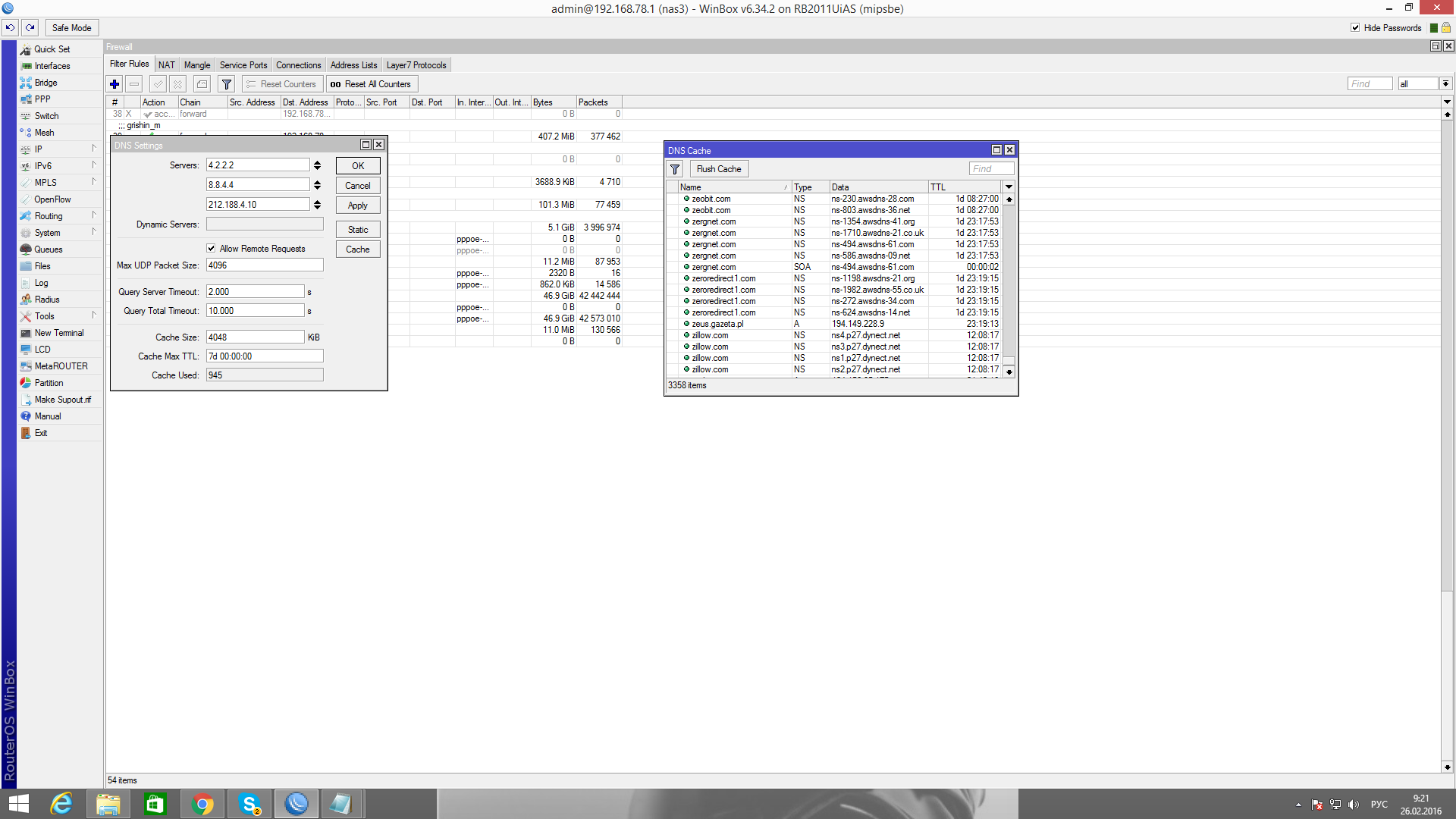The image size is (1456, 819).
Task: Switch to the Address Lists tab
Action: click(x=353, y=65)
